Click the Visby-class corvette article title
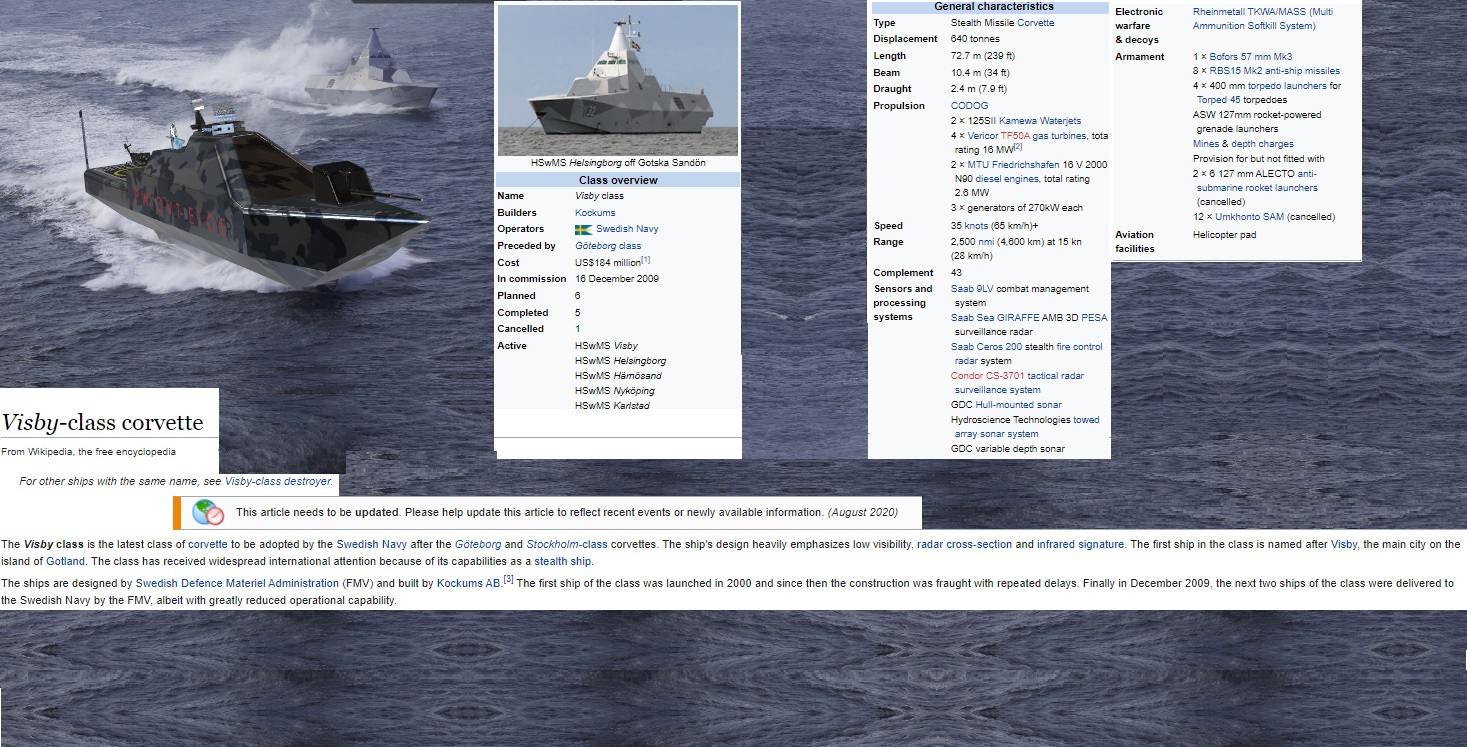Image resolution: width=1467 pixels, height=747 pixels. tap(102, 422)
